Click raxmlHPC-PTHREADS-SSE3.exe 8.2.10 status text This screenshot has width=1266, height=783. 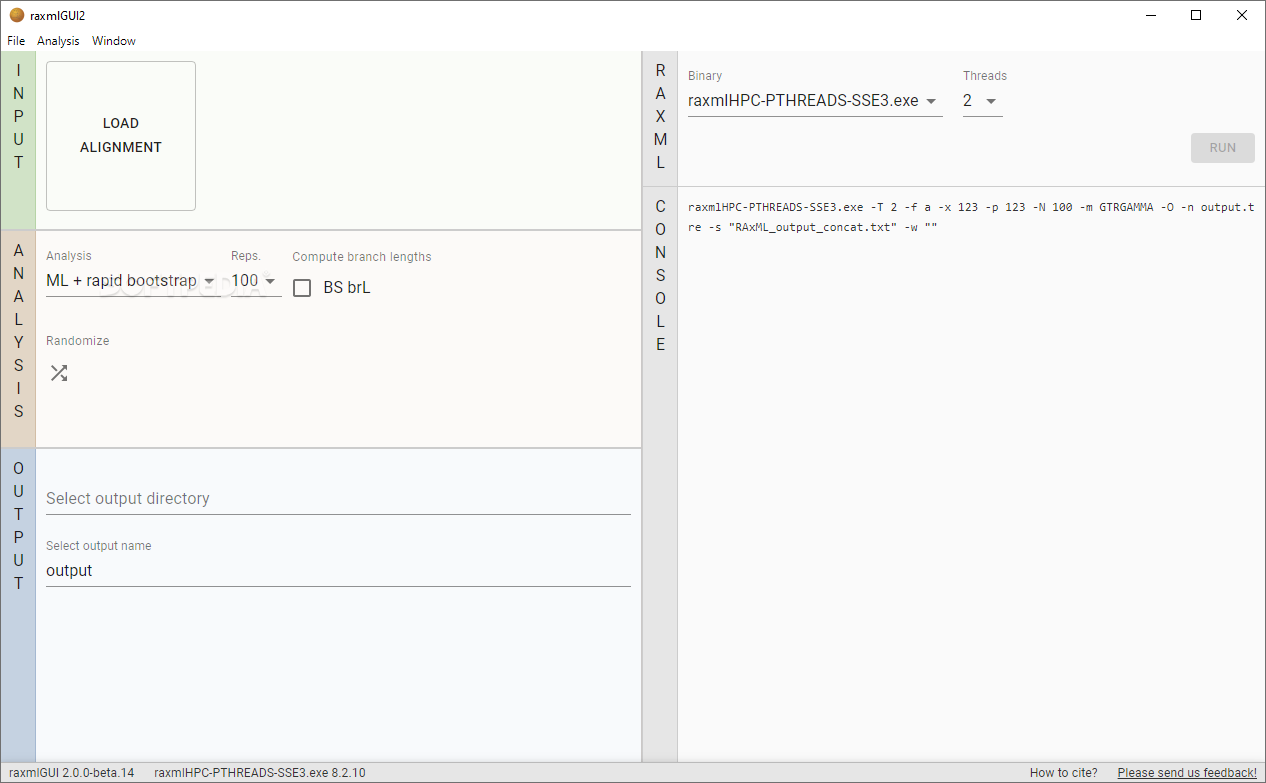pyautogui.click(x=260, y=772)
